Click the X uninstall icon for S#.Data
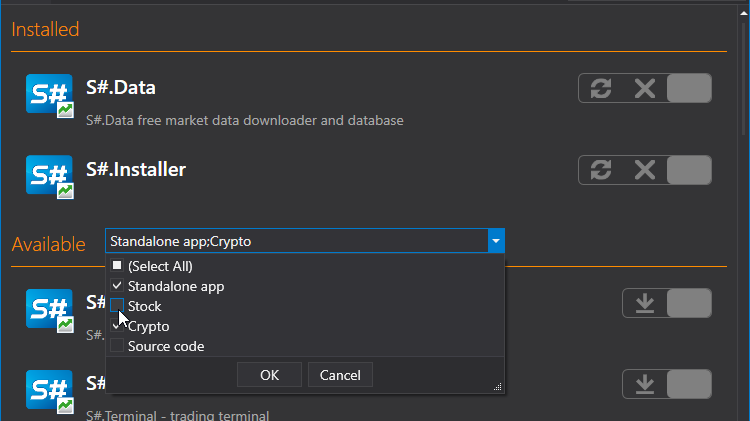The image size is (750, 421). tap(645, 89)
